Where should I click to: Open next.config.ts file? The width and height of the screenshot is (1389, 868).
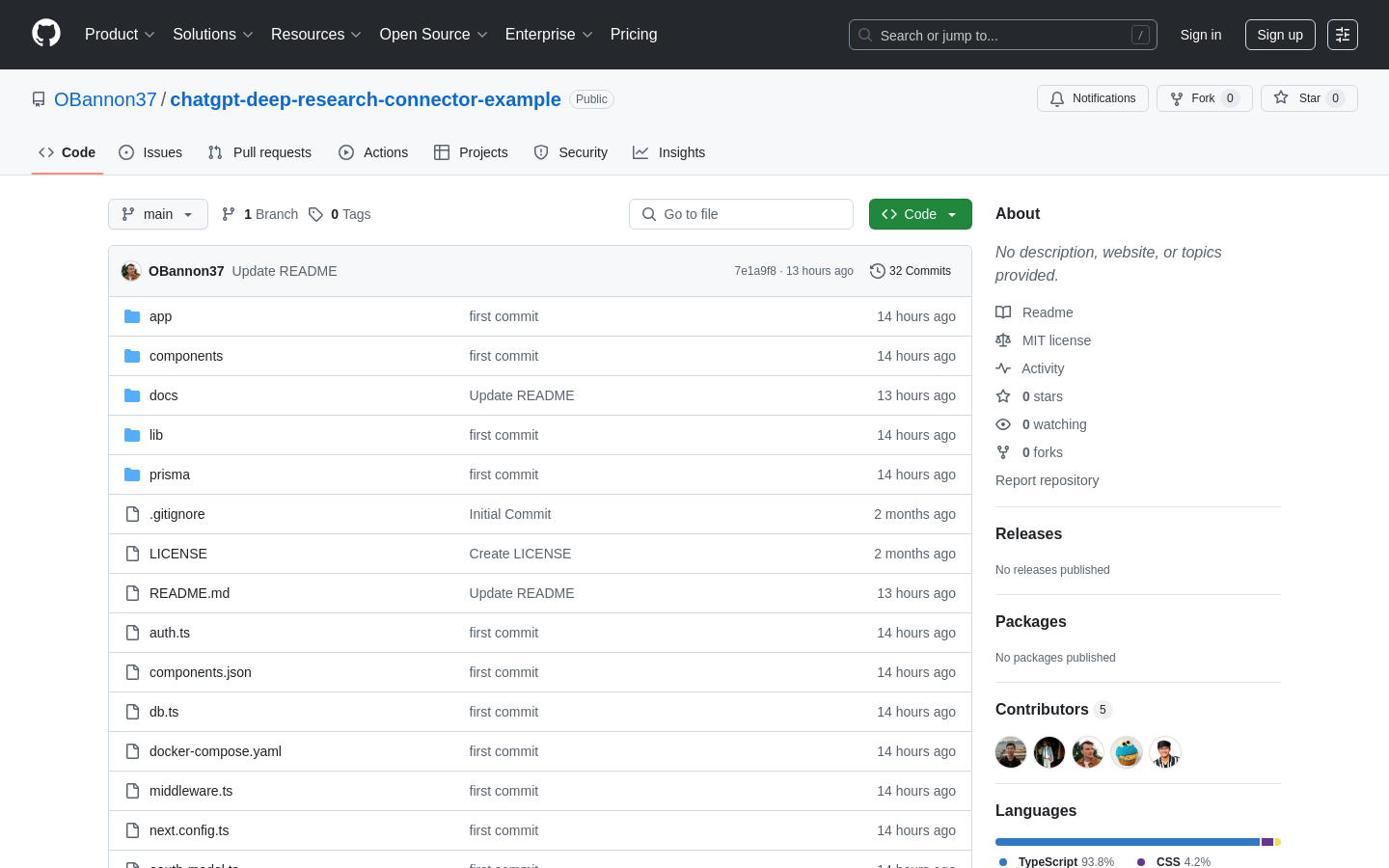pyautogui.click(x=189, y=830)
